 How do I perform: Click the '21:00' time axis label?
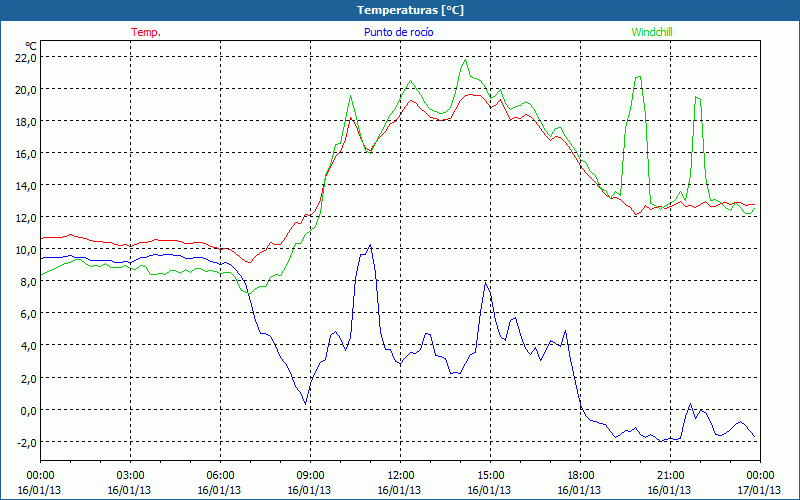point(670,475)
